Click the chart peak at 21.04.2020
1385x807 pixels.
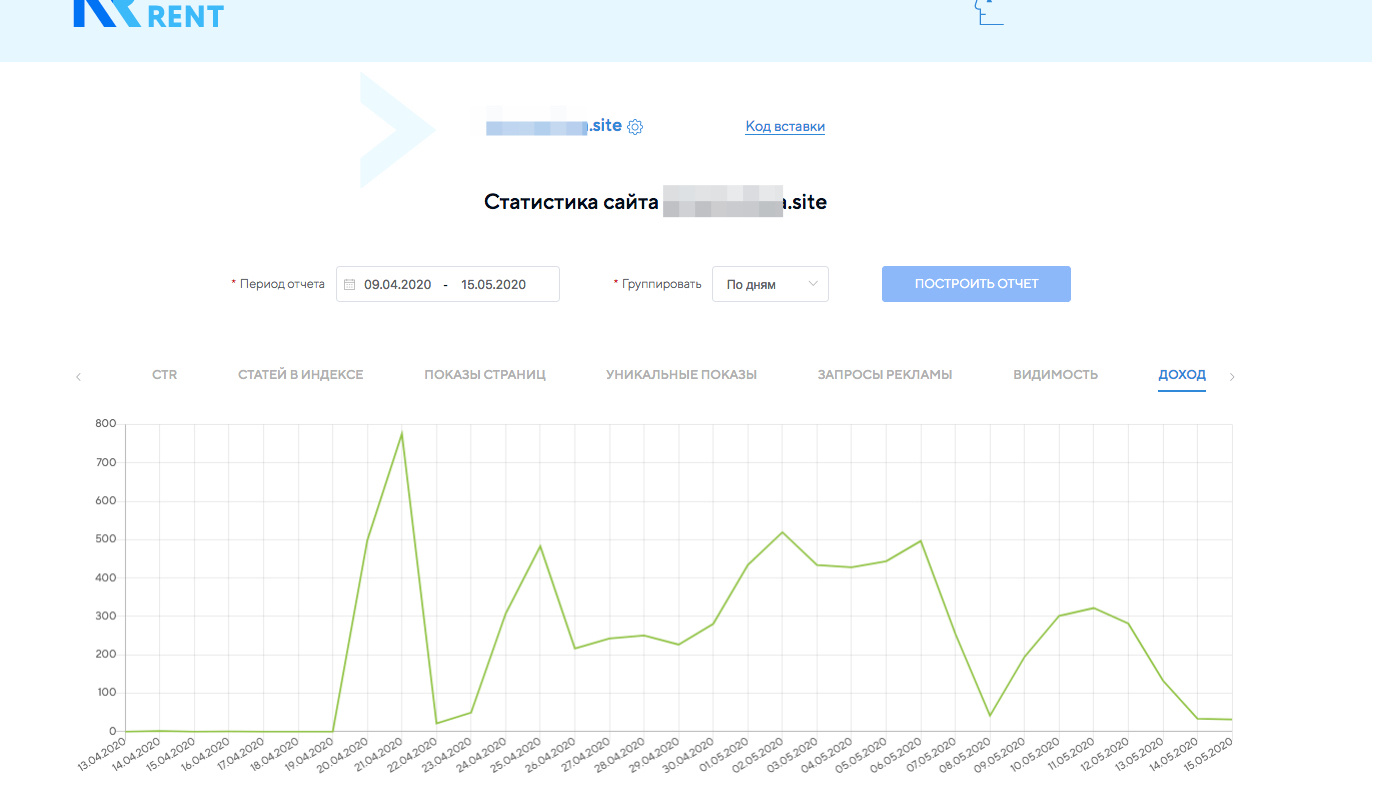(x=402, y=433)
